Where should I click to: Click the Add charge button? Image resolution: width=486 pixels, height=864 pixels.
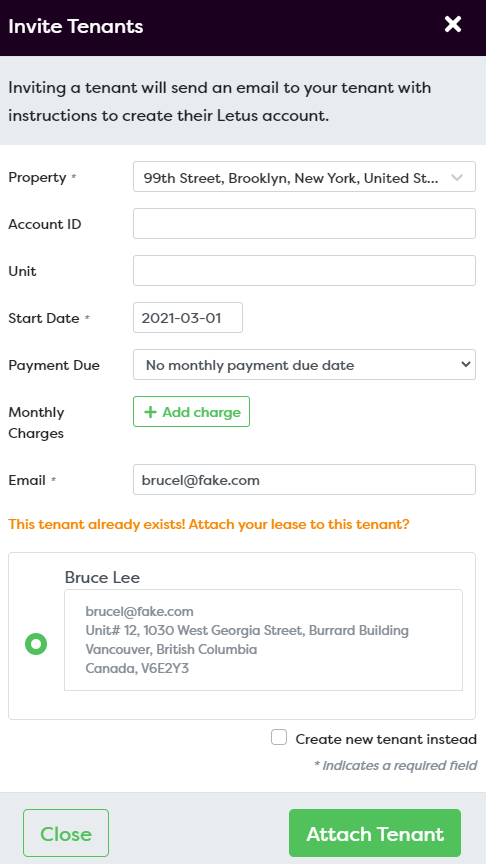point(191,412)
